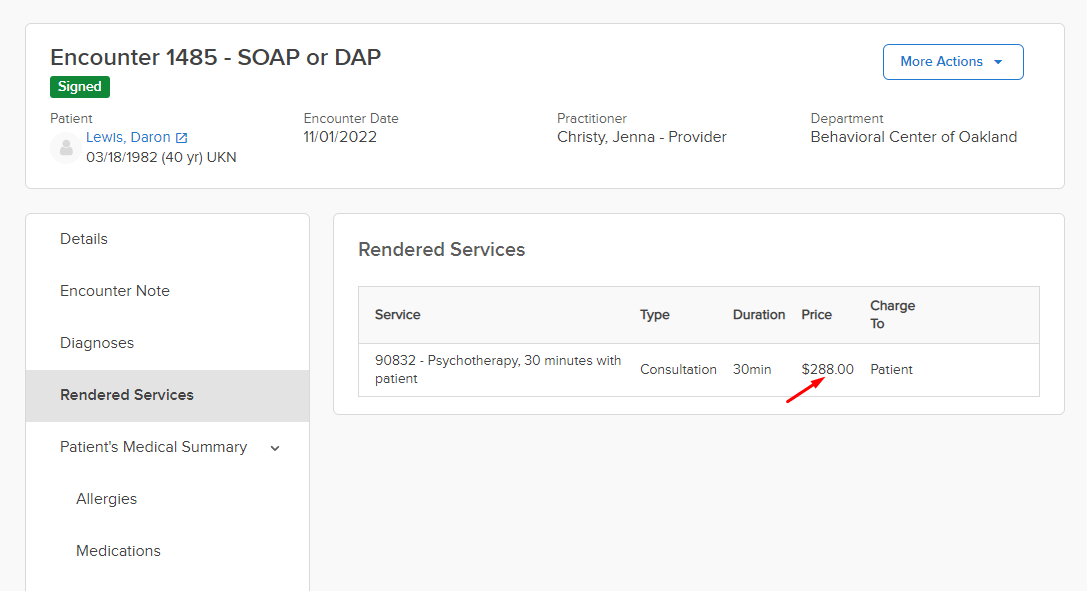The width and height of the screenshot is (1087, 591).
Task: Click patient birthdate 03/18/1982 (40 yr) UKN
Action: tap(162, 157)
